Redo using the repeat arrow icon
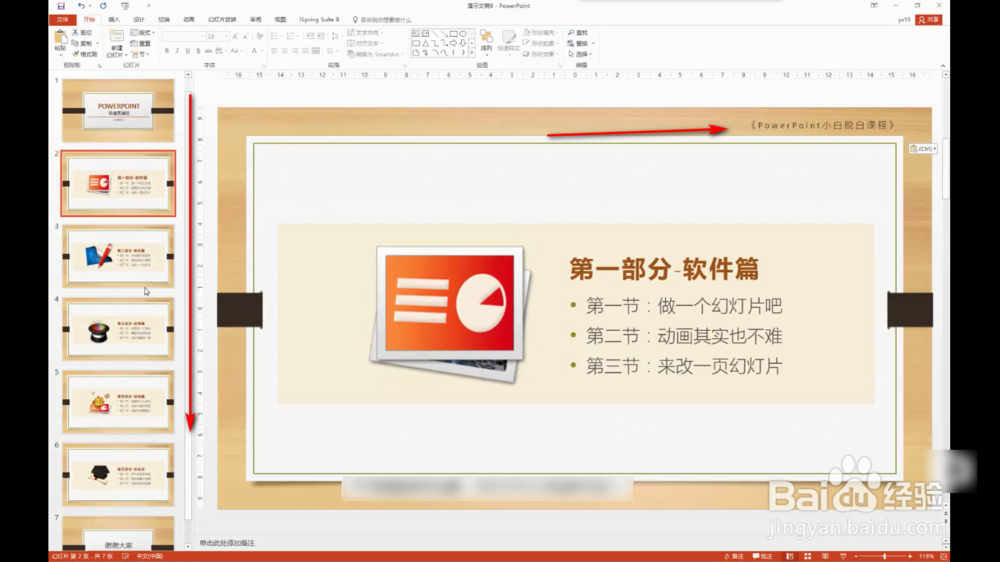Image resolution: width=1000 pixels, height=562 pixels. pos(103,6)
